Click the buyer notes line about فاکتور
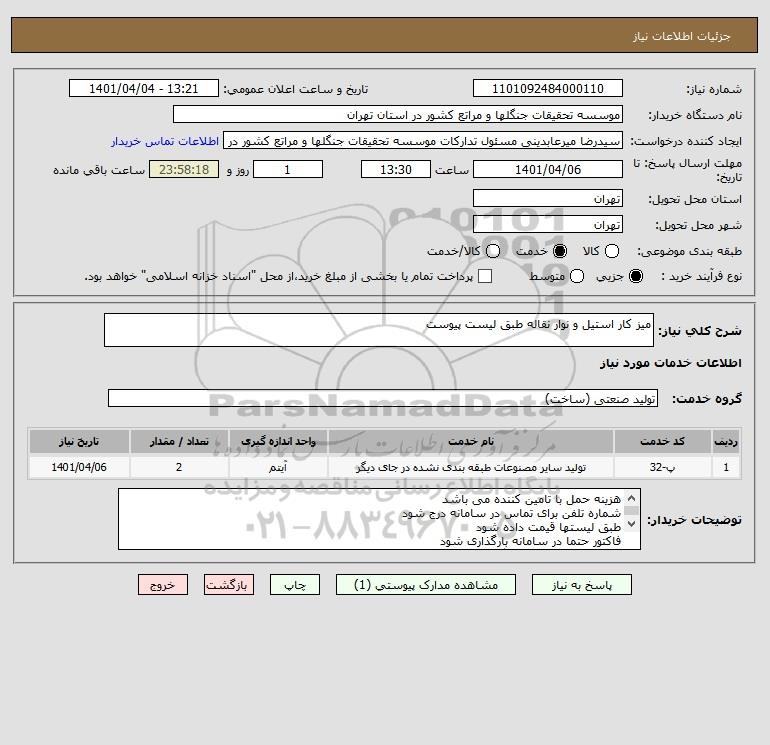The width and height of the screenshot is (770, 745). [530, 541]
